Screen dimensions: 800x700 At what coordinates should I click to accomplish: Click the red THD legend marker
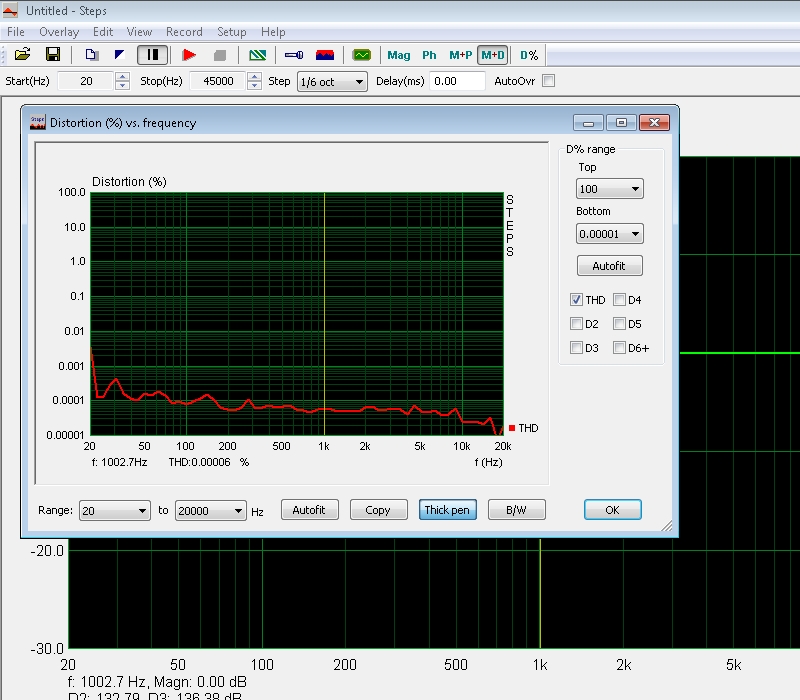512,428
